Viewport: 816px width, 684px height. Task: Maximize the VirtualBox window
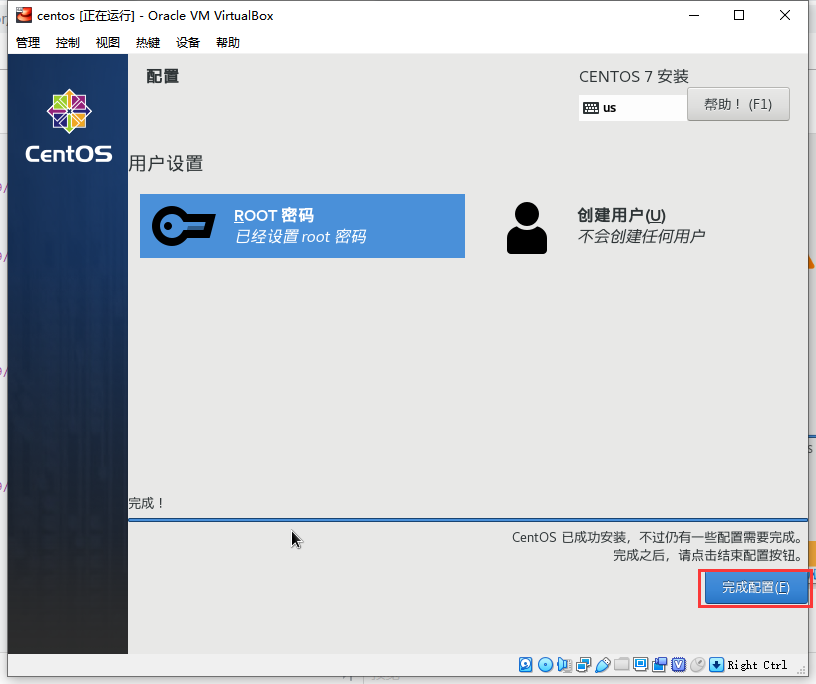point(739,15)
